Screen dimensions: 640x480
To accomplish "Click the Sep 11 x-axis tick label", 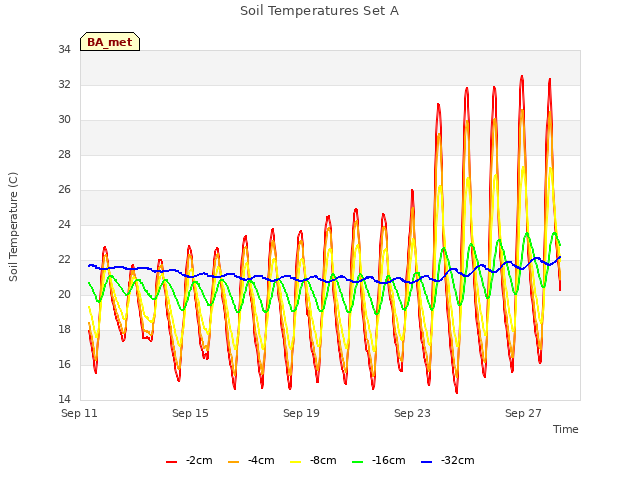I will point(79,413).
